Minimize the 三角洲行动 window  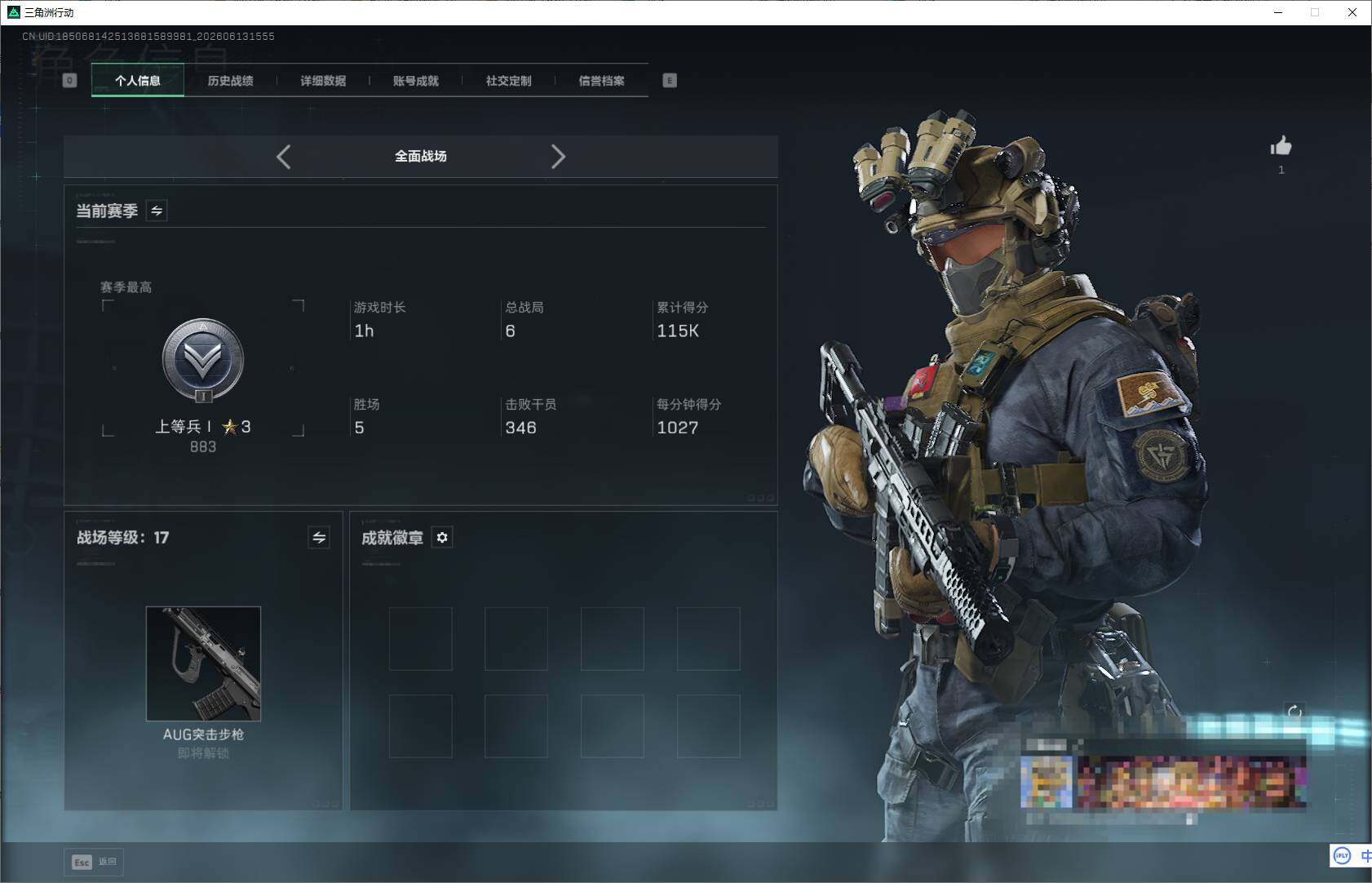coord(1278,12)
